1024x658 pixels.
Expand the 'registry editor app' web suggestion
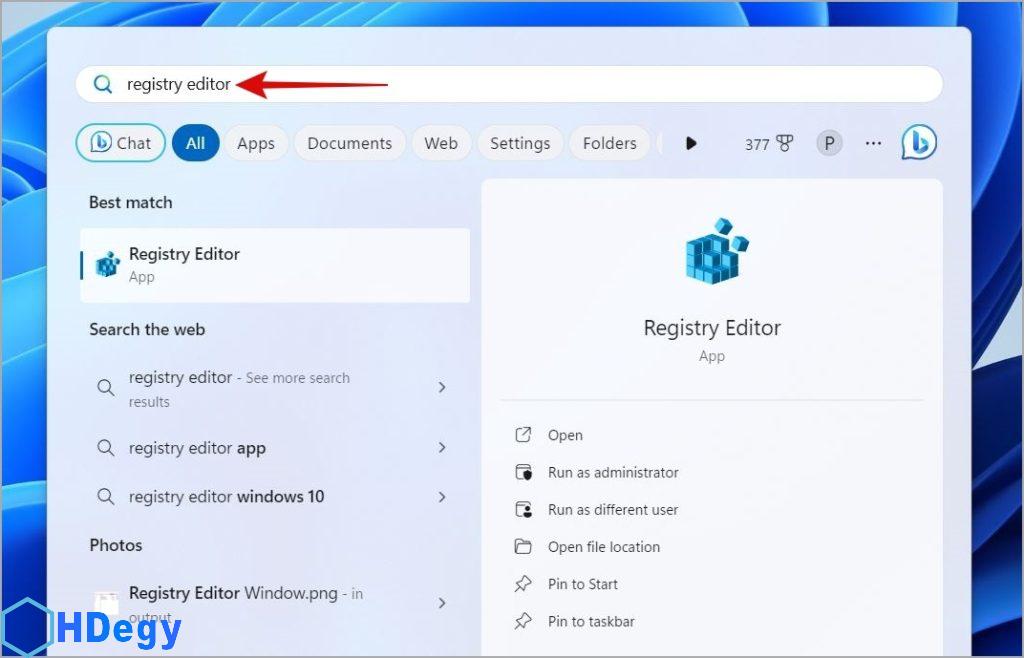[x=442, y=448]
